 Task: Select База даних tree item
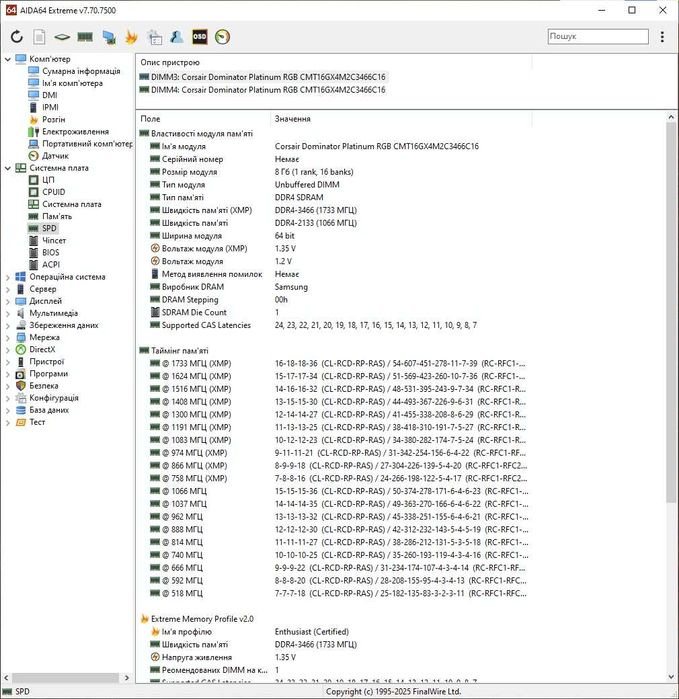[49, 410]
